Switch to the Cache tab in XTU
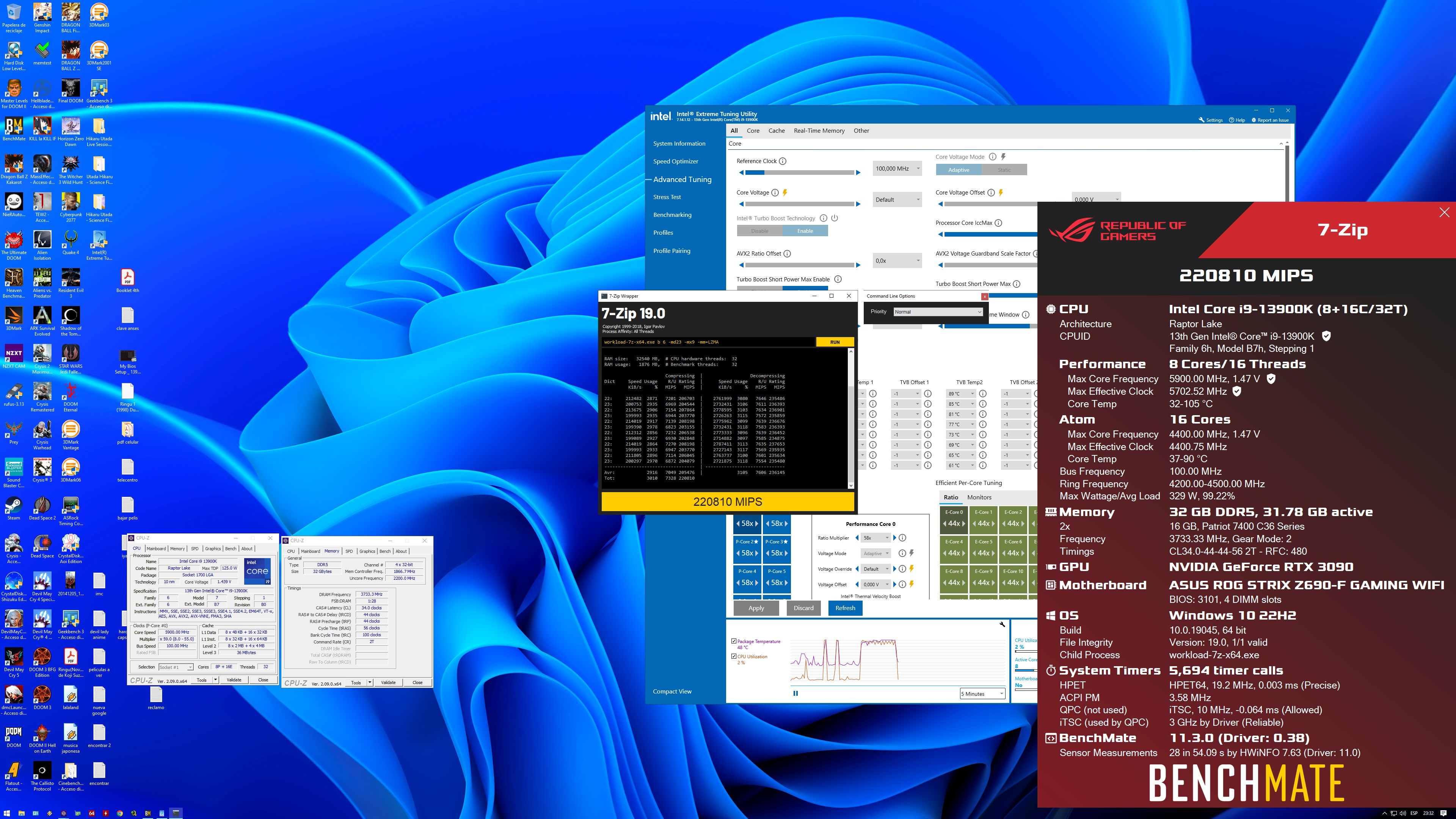 point(776,130)
